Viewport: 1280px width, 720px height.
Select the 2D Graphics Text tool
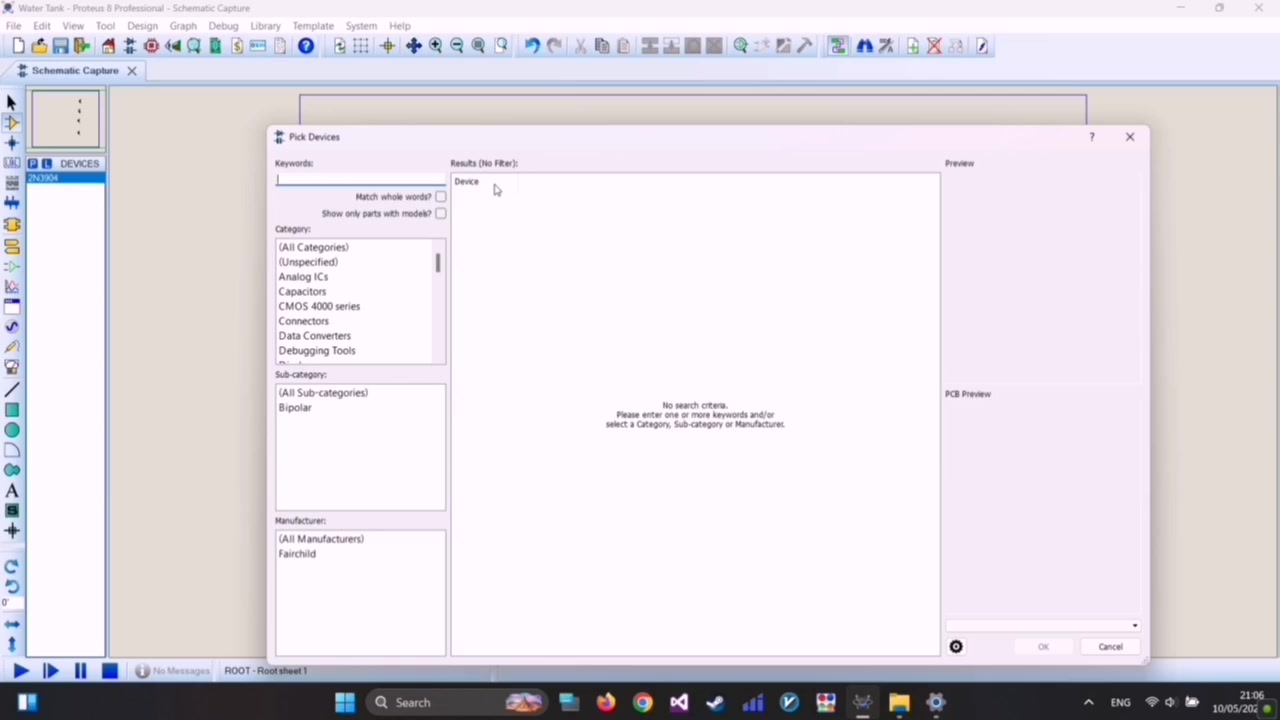(12, 491)
